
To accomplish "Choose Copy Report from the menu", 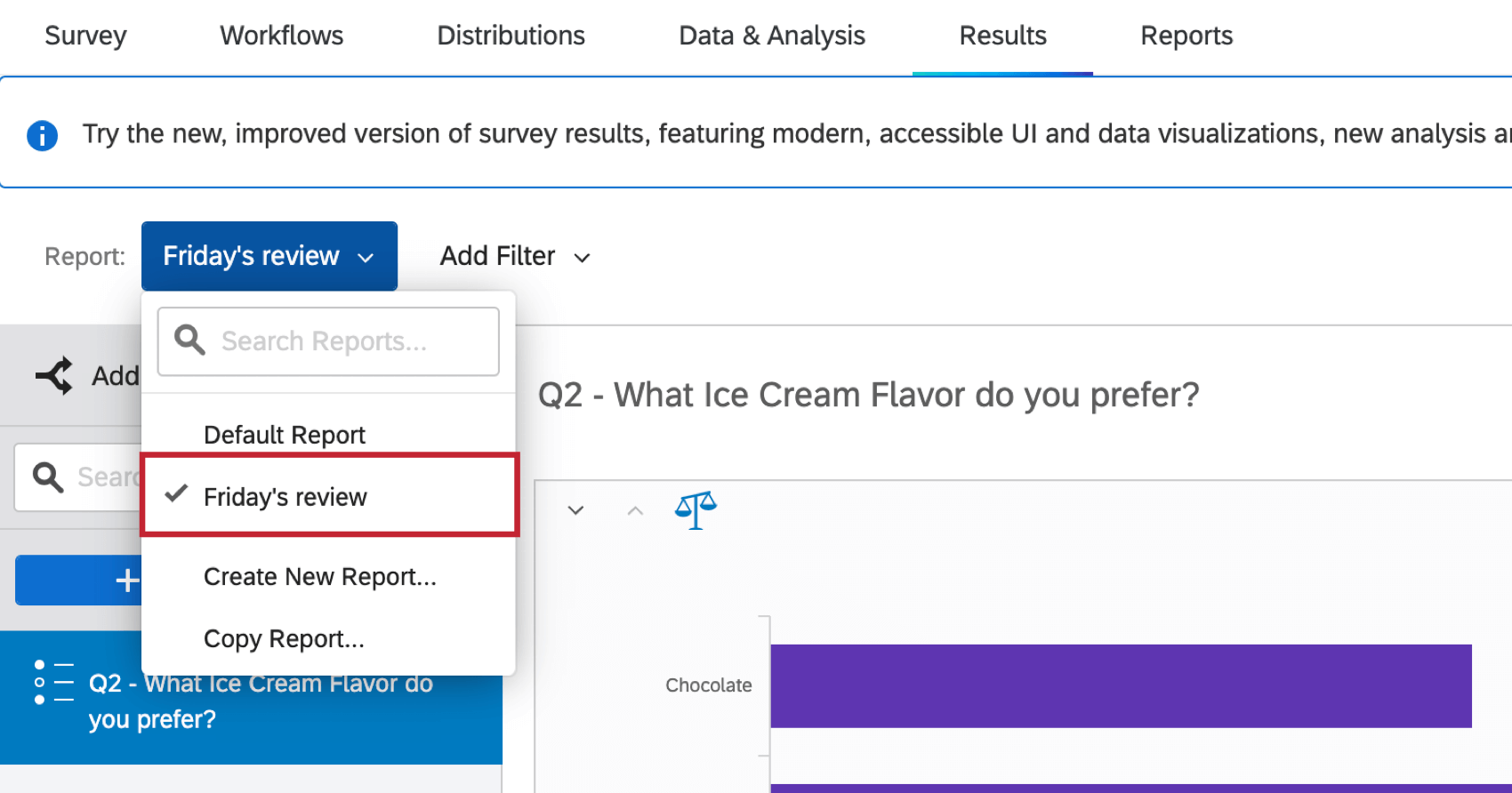I will 284,638.
